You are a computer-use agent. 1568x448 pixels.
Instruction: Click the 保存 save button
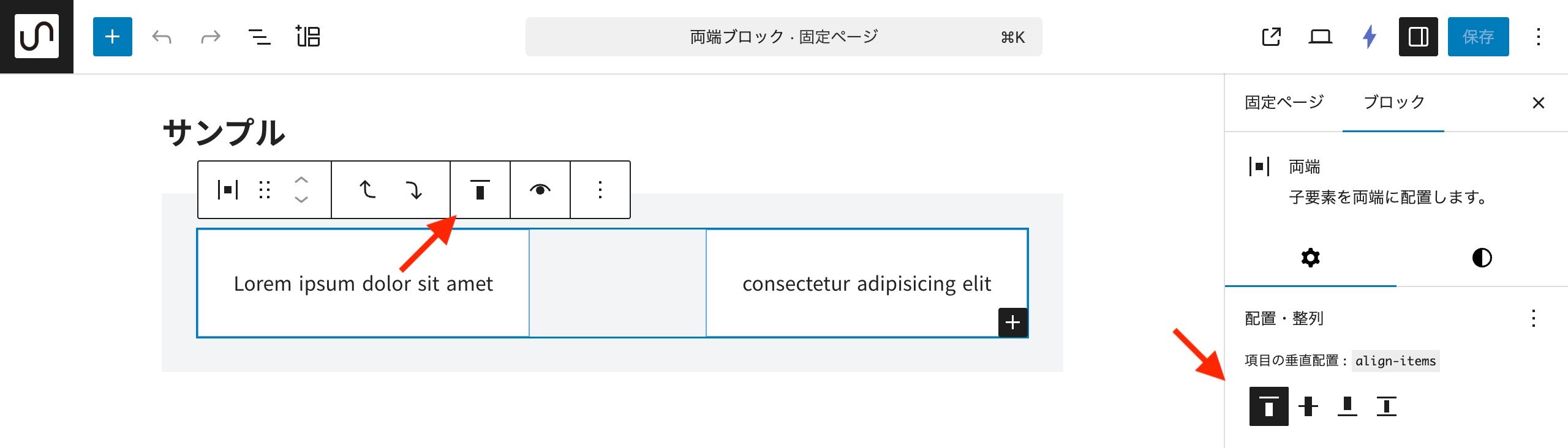[x=1478, y=37]
